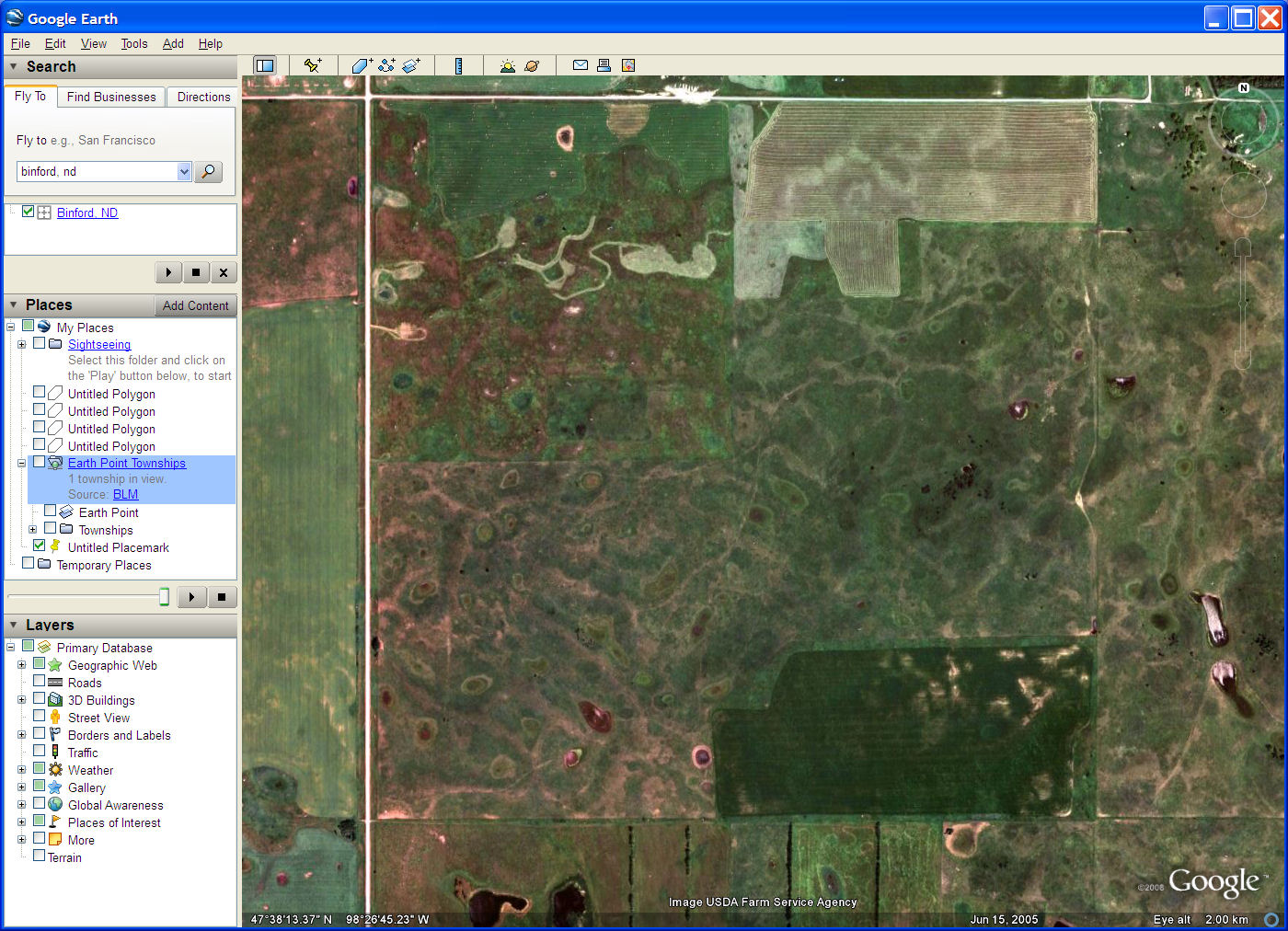Viewport: 1288px width, 931px height.
Task: Add an image overlay from the toolbar
Action: click(411, 65)
